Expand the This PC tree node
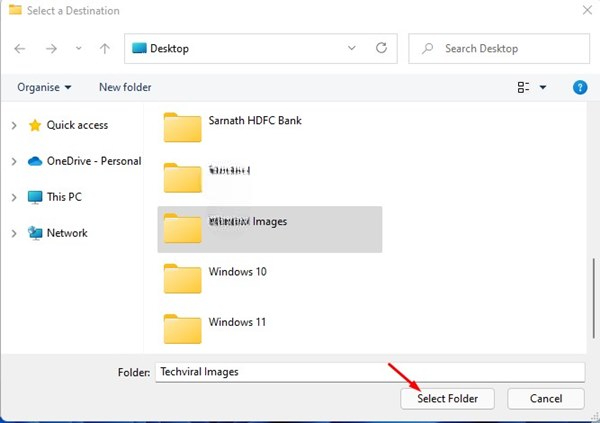 click(x=14, y=198)
